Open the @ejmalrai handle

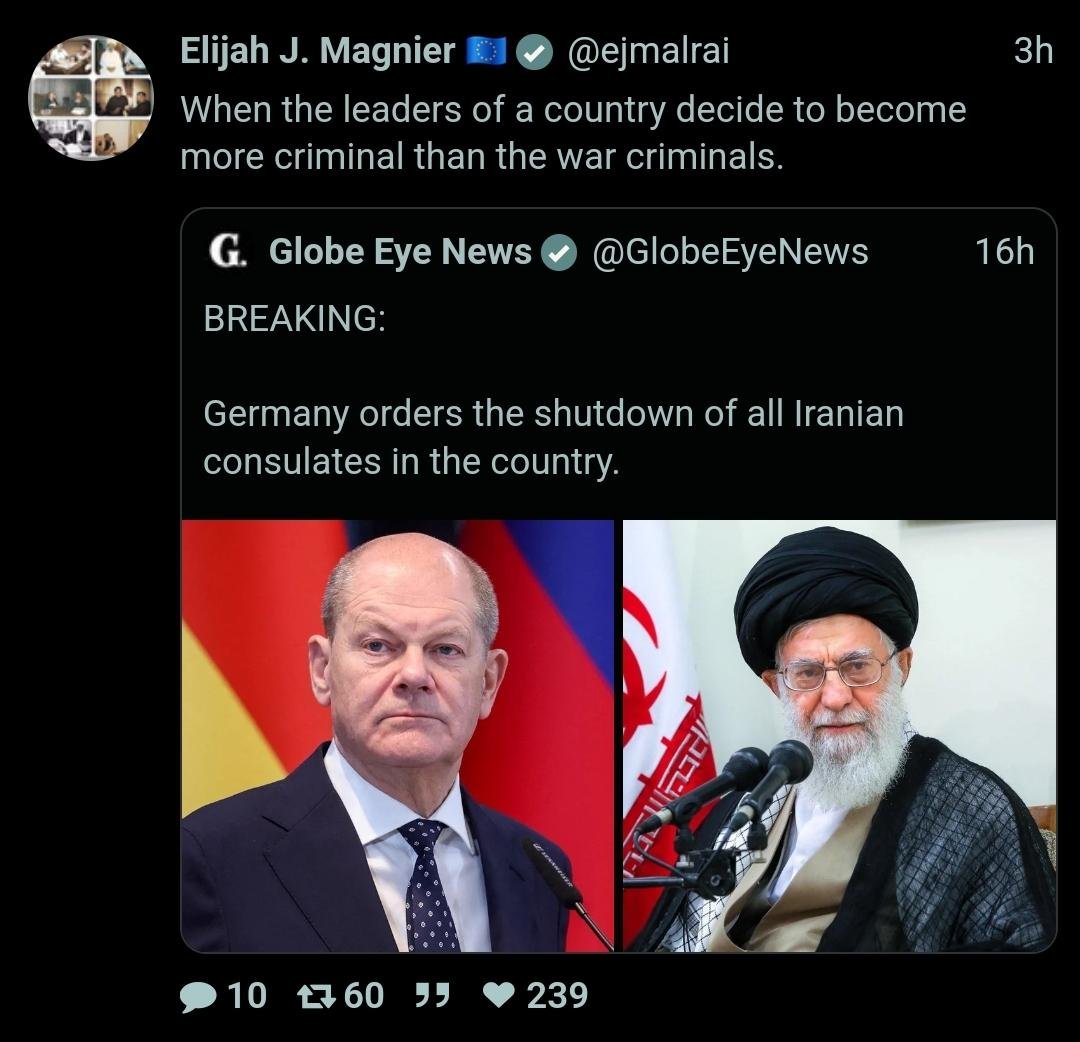click(x=648, y=51)
